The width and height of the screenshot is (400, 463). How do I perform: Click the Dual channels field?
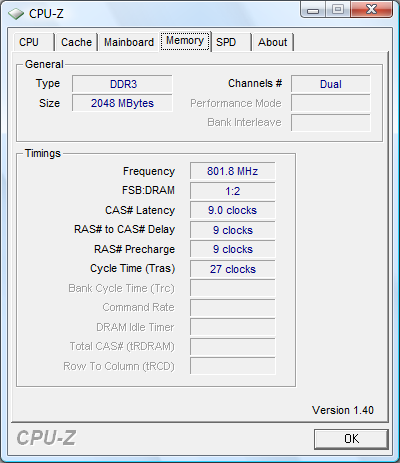point(331,84)
